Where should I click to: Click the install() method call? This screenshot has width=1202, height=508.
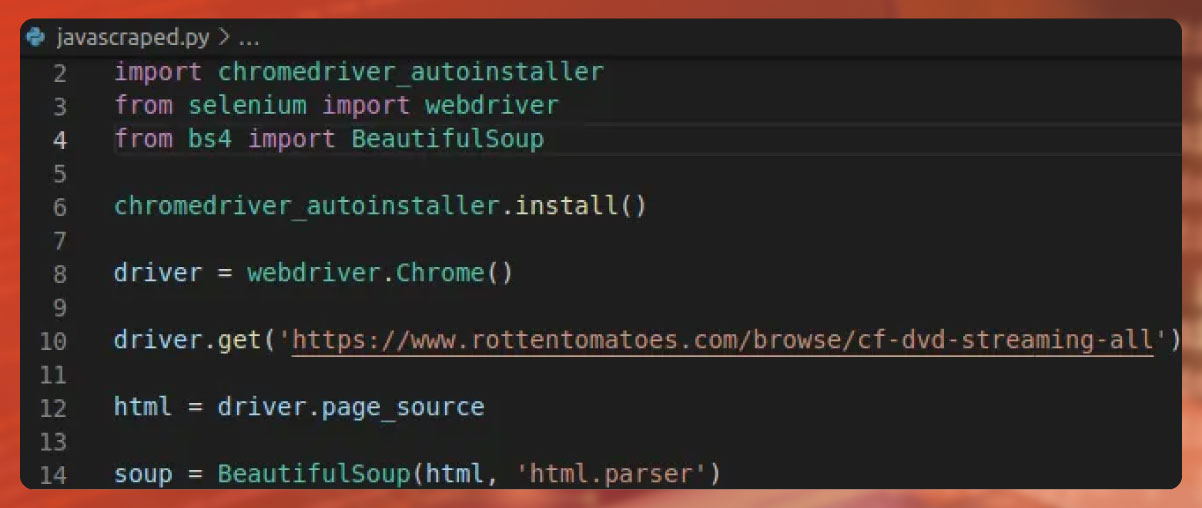coord(581,206)
